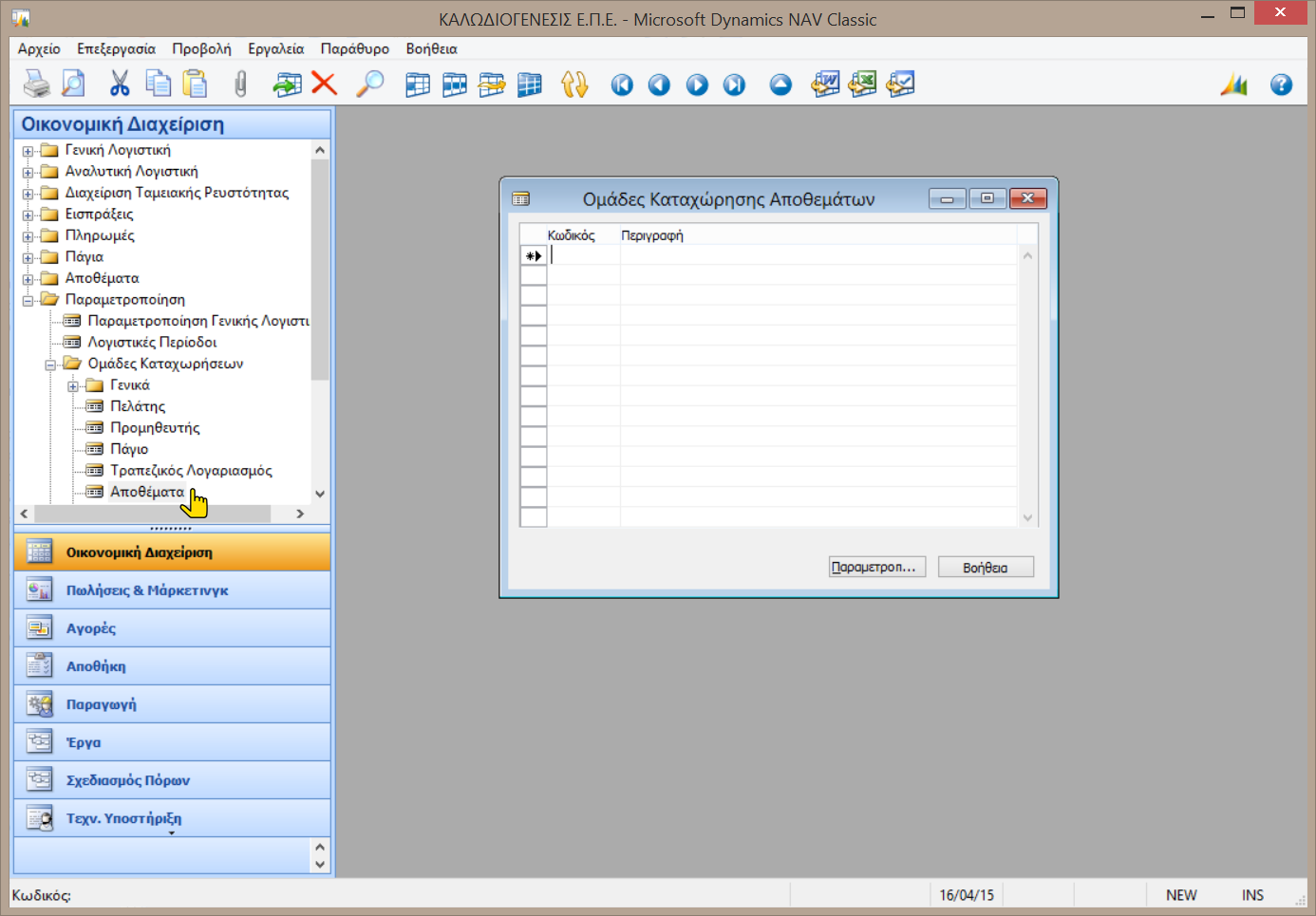Click the Table Filter toolbar icon

pyautogui.click(x=455, y=84)
